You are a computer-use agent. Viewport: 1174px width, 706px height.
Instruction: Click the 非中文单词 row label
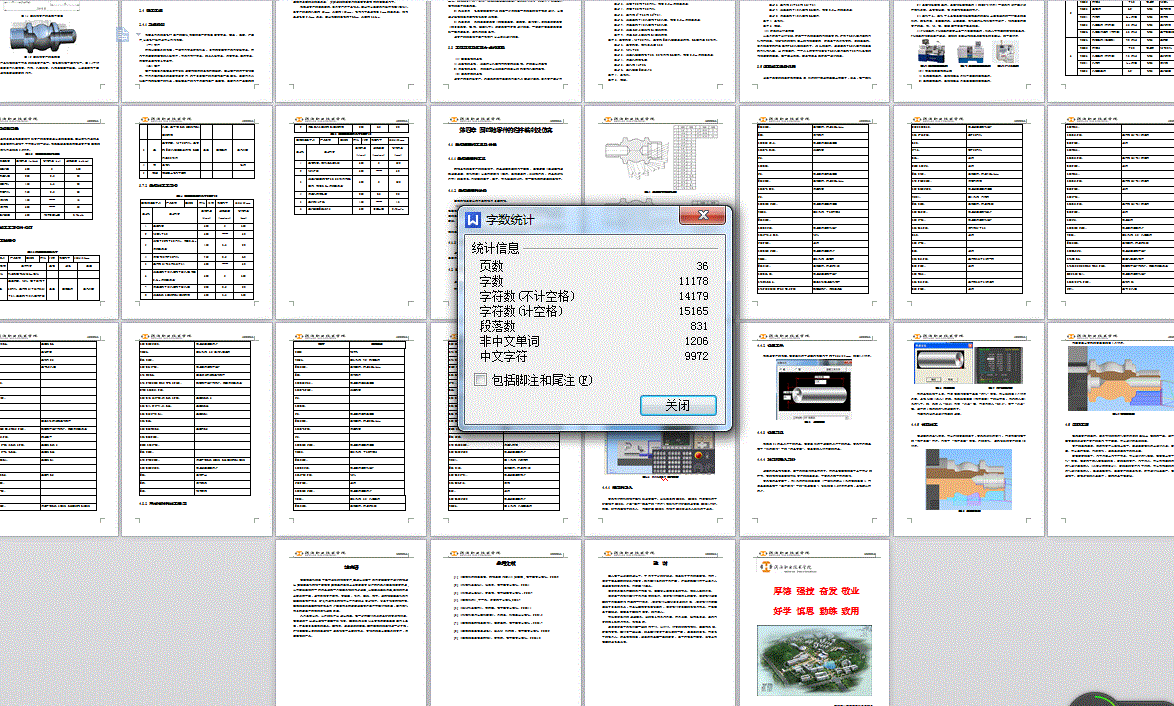pyautogui.click(x=509, y=341)
